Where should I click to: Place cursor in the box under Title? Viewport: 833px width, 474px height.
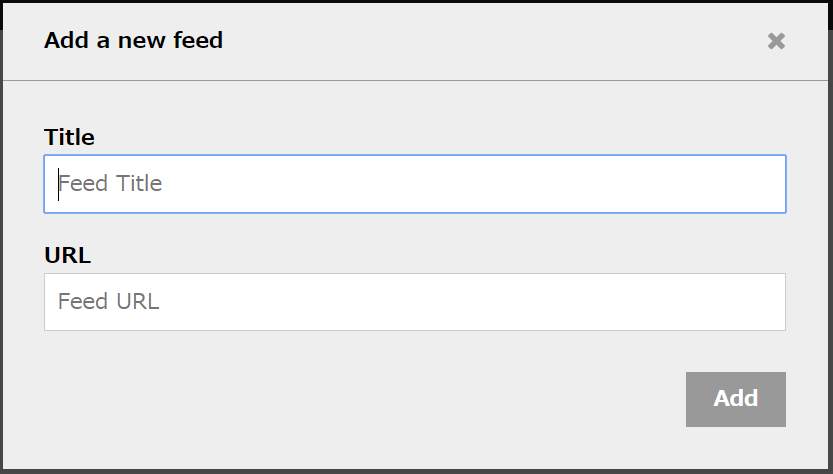[x=414, y=184]
